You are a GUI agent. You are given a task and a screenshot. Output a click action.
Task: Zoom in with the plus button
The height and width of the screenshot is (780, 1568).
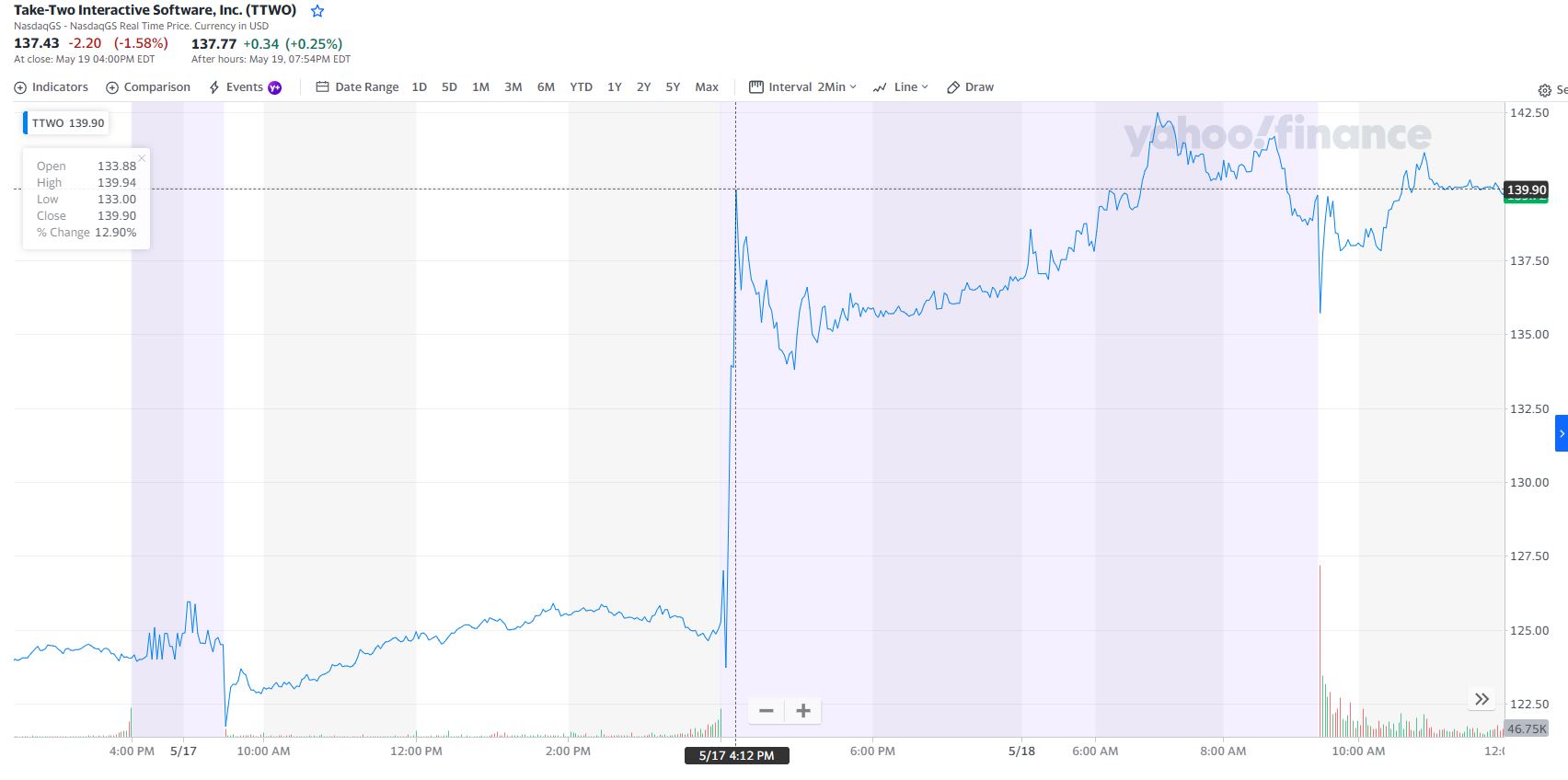[803, 711]
